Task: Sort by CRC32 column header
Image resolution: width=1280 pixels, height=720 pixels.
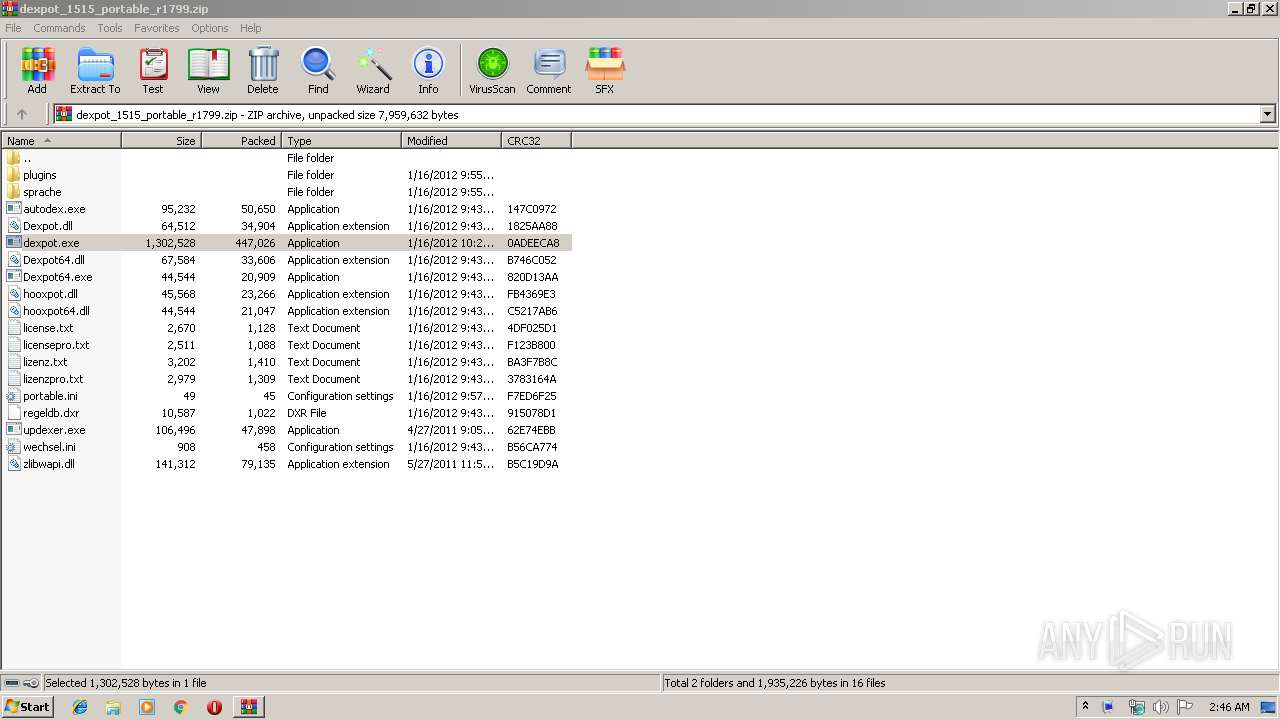Action: click(537, 141)
